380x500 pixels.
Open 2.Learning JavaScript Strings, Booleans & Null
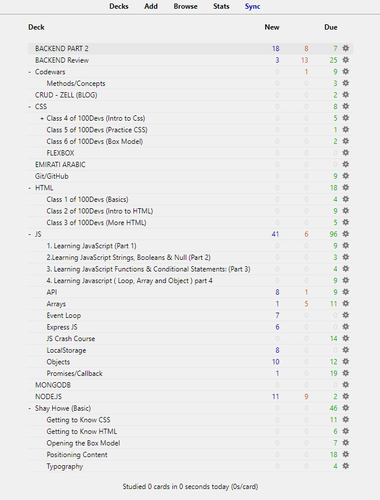point(128,258)
